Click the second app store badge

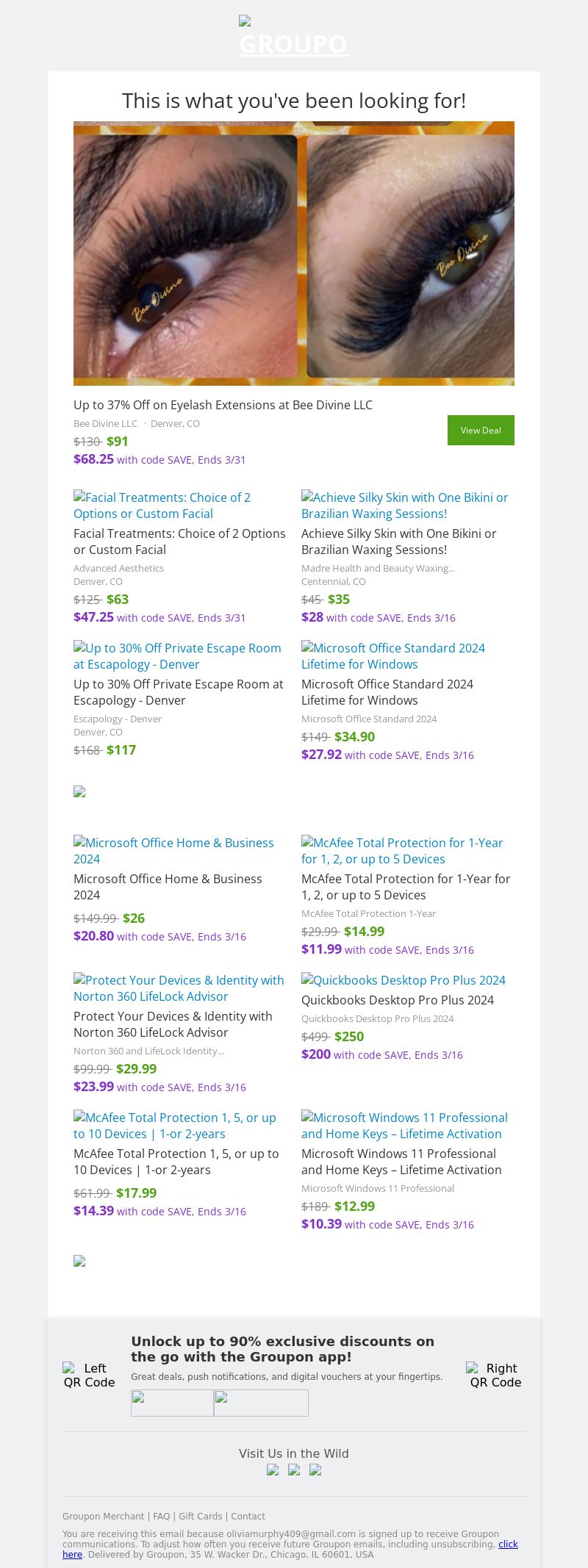pyautogui.click(x=261, y=1403)
